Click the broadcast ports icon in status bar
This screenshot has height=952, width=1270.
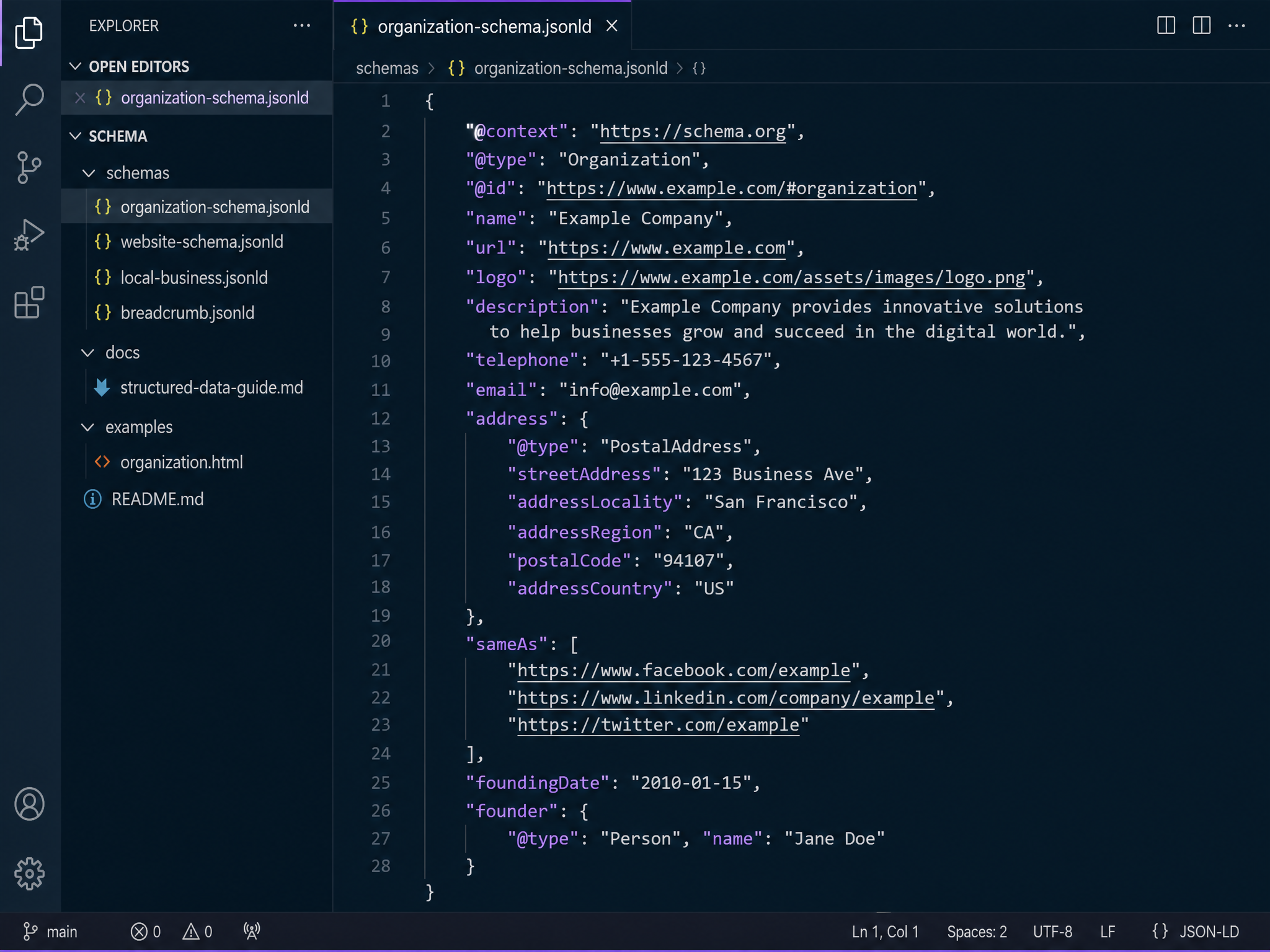click(252, 931)
